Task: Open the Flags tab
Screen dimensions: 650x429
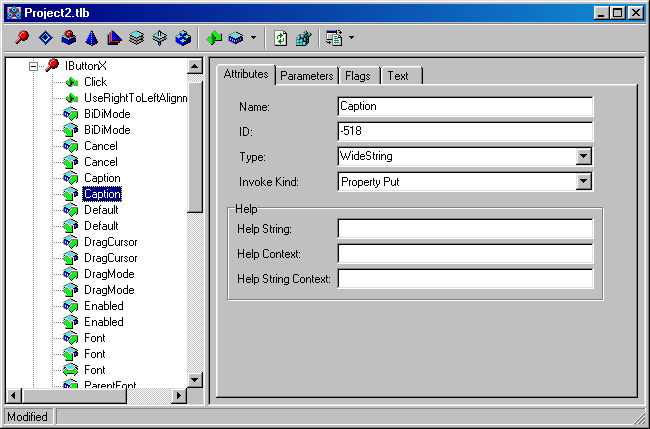Action: (357, 76)
